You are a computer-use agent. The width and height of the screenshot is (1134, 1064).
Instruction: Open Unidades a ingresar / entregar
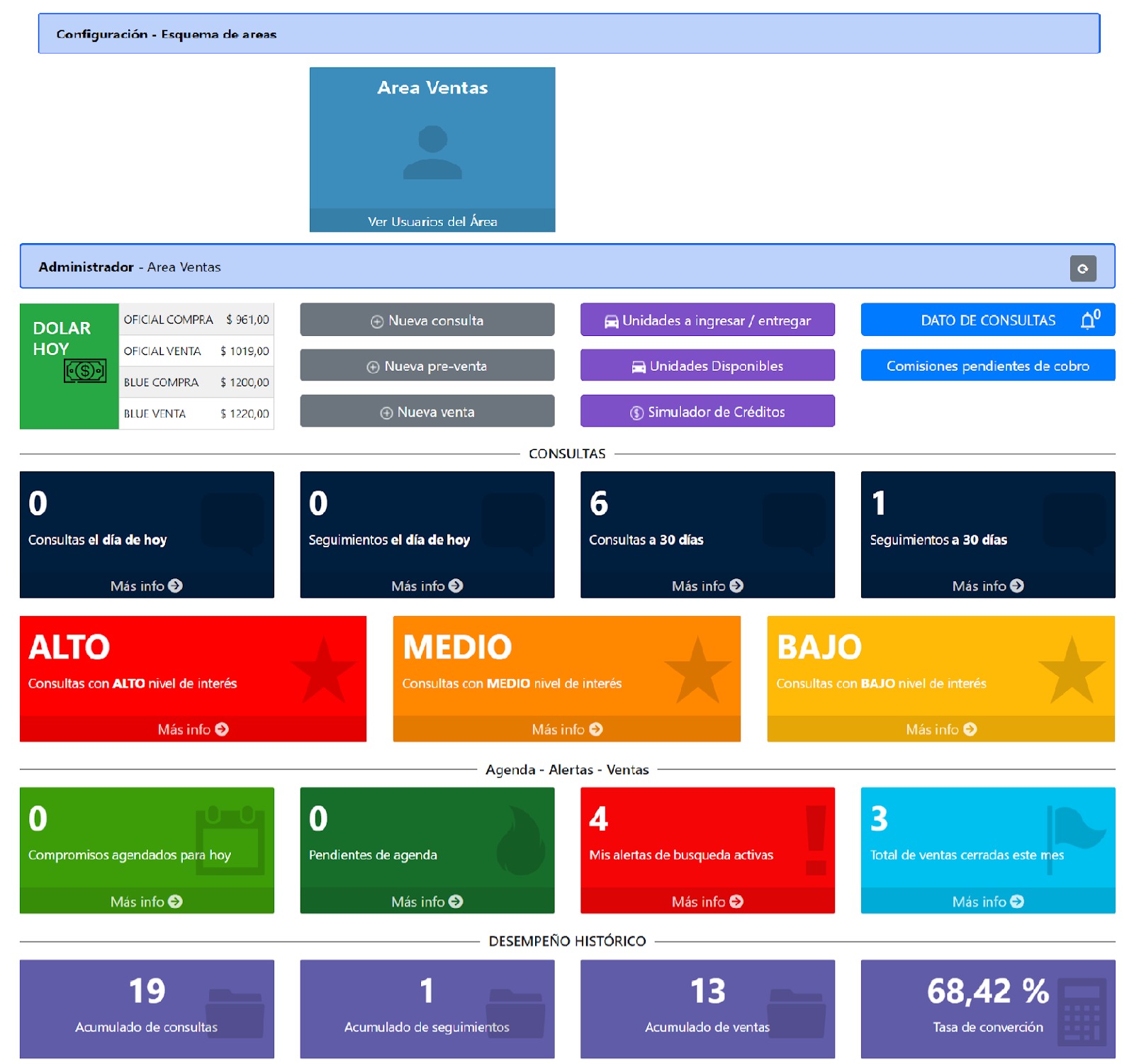coord(707,320)
